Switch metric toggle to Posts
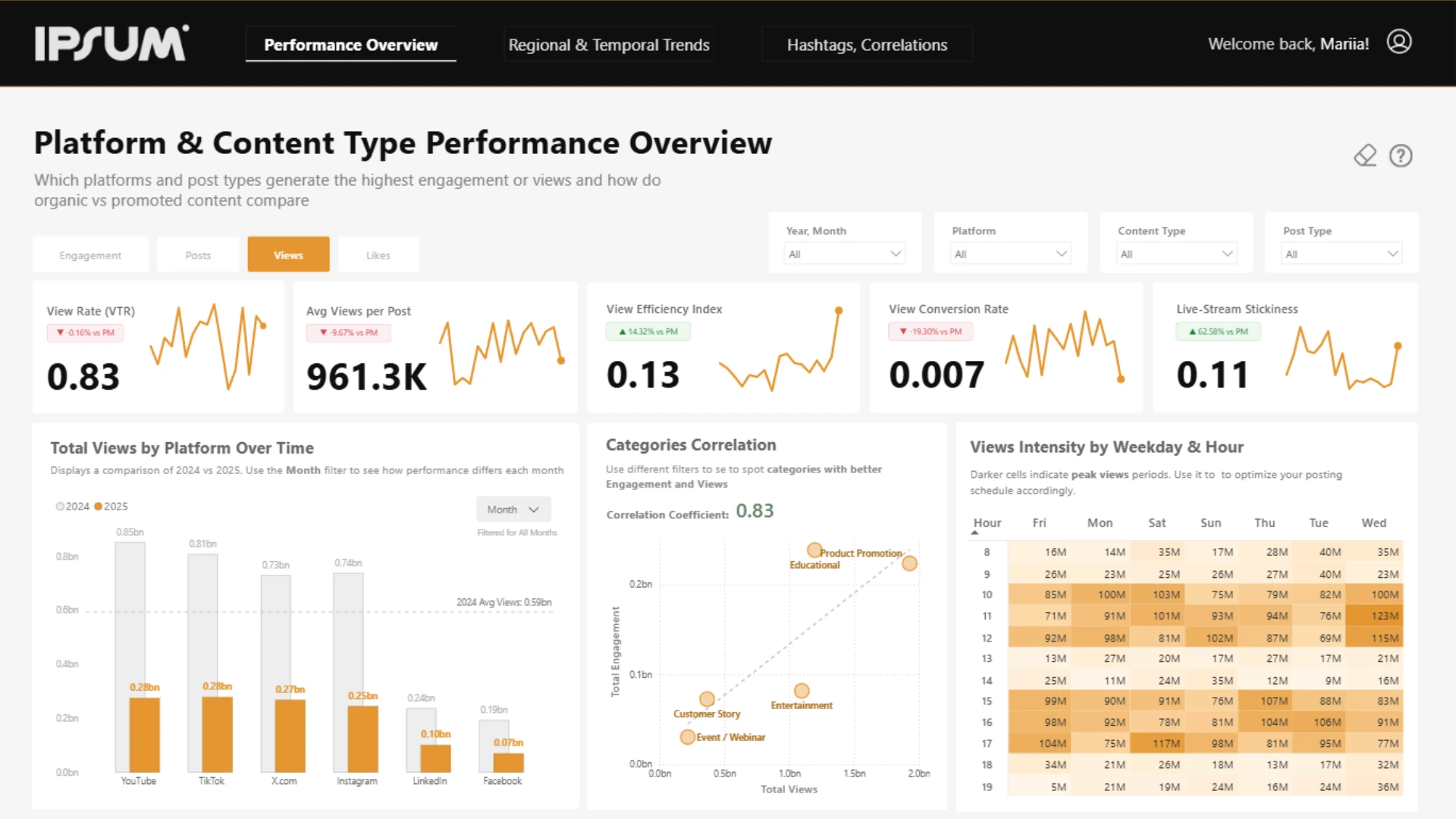Image resolution: width=1456 pixels, height=819 pixels. tap(198, 256)
